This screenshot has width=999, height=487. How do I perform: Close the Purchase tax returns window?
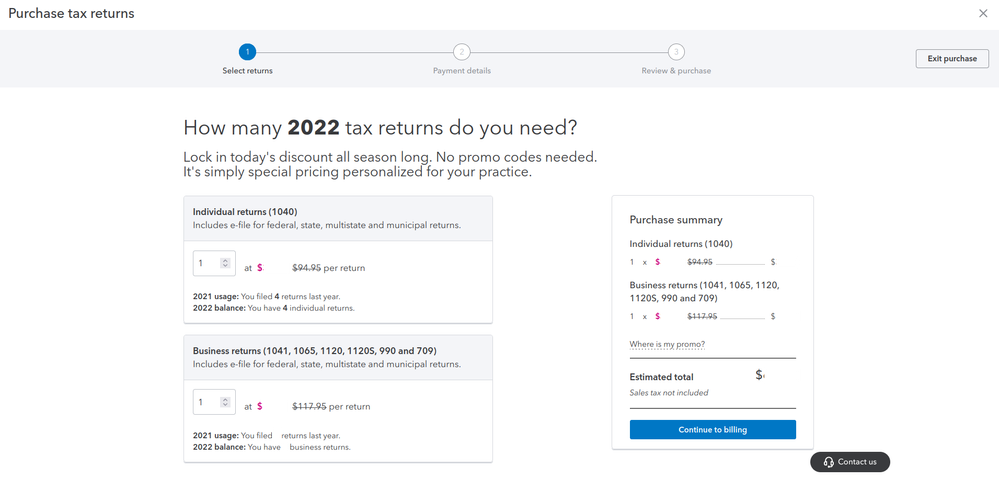click(983, 14)
